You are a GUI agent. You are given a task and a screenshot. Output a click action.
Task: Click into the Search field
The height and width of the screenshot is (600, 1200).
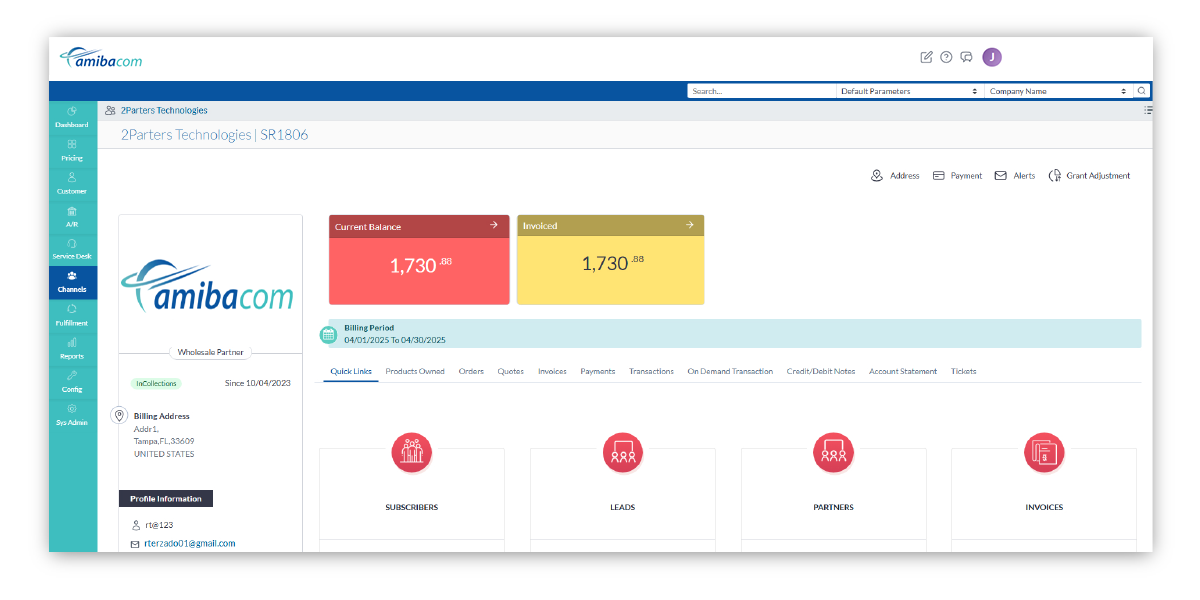(761, 91)
